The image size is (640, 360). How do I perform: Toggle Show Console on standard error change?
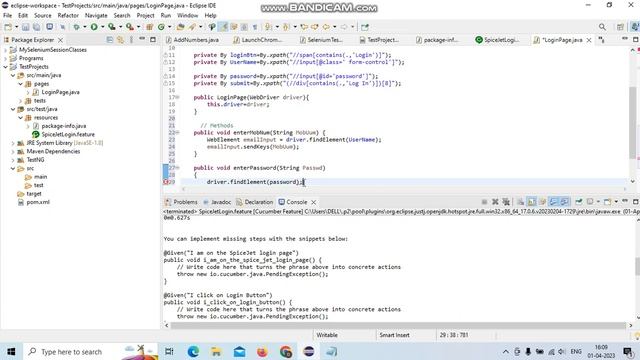coord(564,202)
